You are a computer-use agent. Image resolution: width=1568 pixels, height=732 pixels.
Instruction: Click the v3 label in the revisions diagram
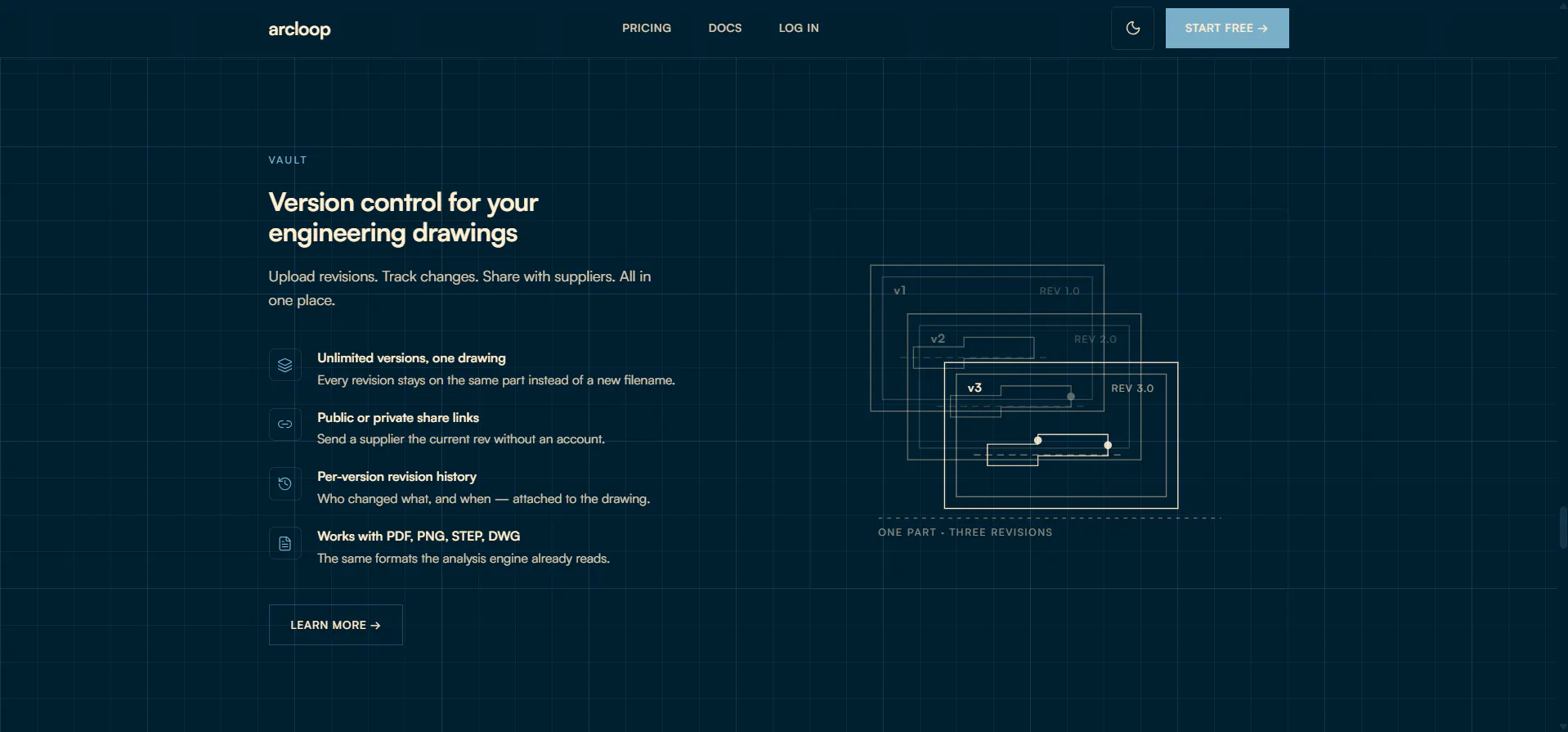point(974,388)
